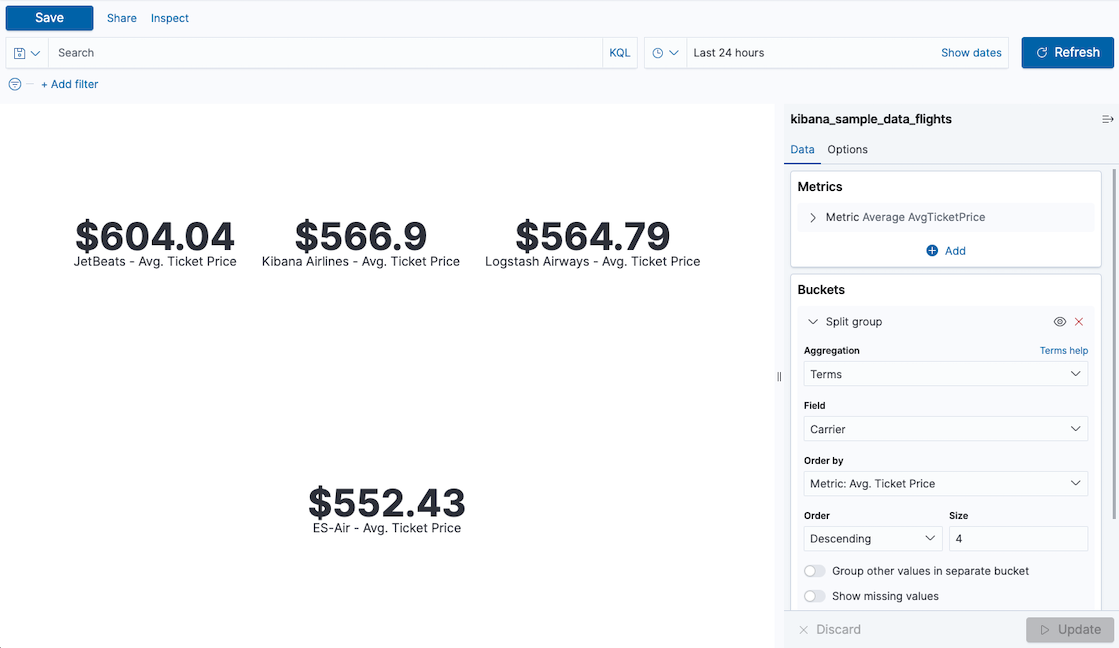
Task: Click the Search query input field
Action: [325, 53]
